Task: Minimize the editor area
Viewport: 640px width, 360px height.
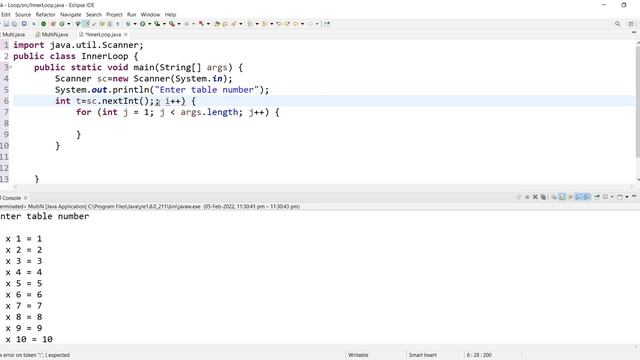Action: [634, 32]
